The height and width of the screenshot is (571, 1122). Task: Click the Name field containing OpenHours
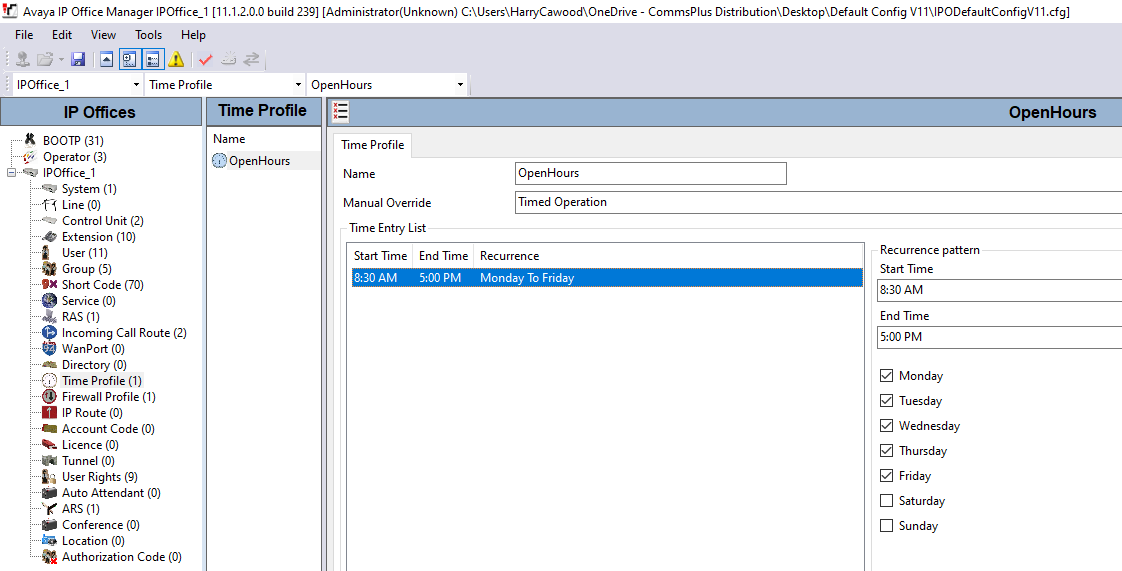(x=650, y=173)
